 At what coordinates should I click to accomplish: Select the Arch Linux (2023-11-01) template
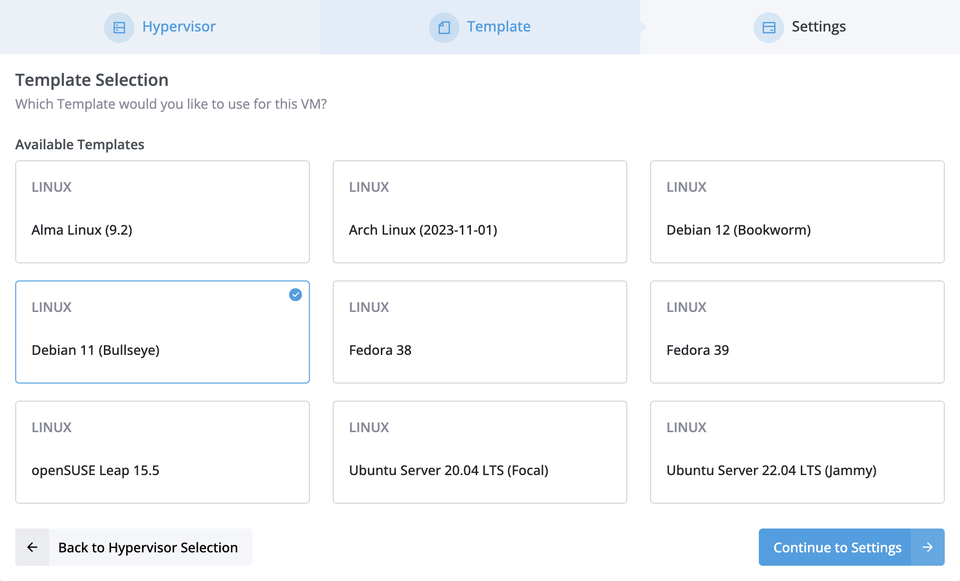coord(479,212)
